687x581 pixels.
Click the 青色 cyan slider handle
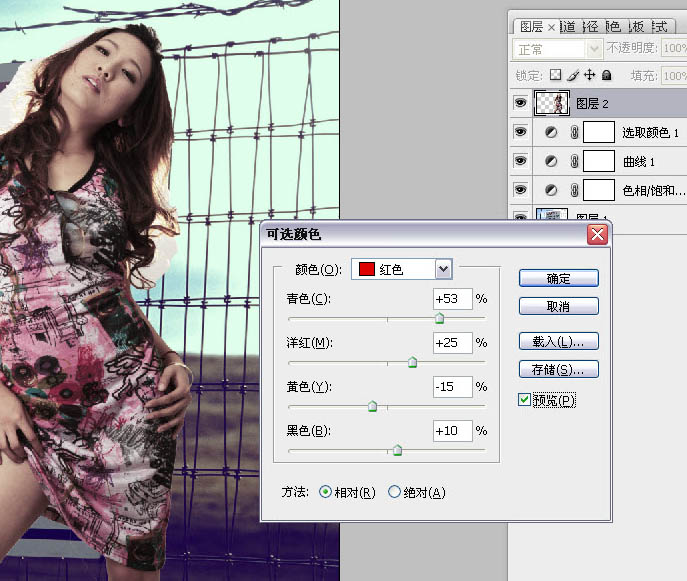click(x=439, y=319)
